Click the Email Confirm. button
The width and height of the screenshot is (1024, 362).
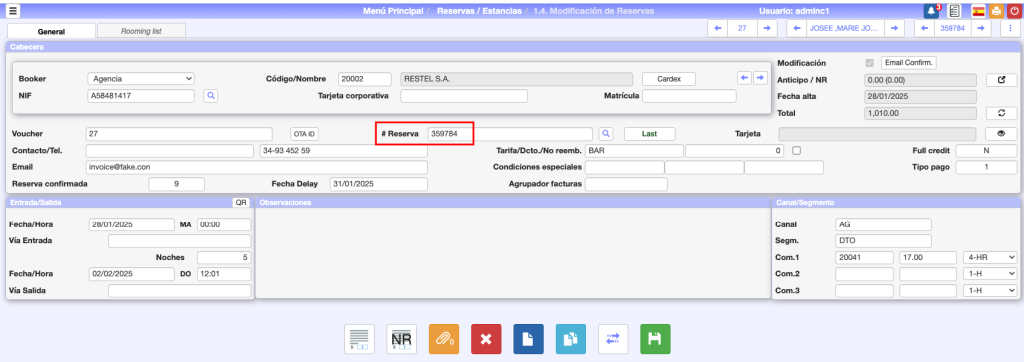909,63
